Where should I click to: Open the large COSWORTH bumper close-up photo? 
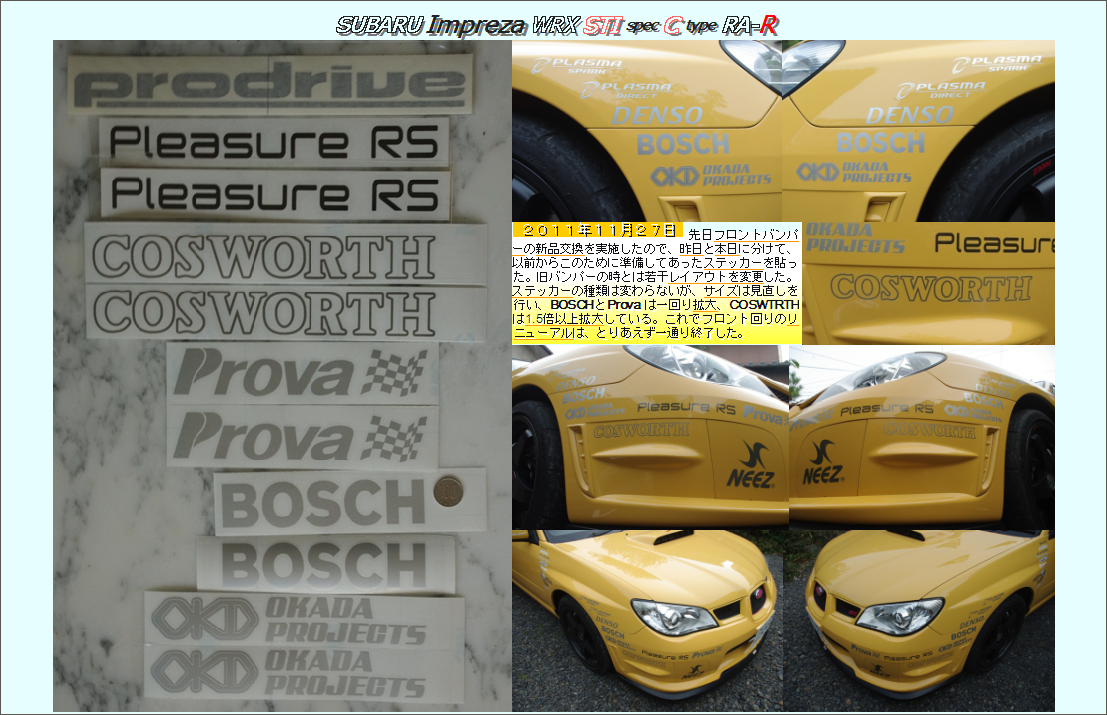click(x=928, y=284)
